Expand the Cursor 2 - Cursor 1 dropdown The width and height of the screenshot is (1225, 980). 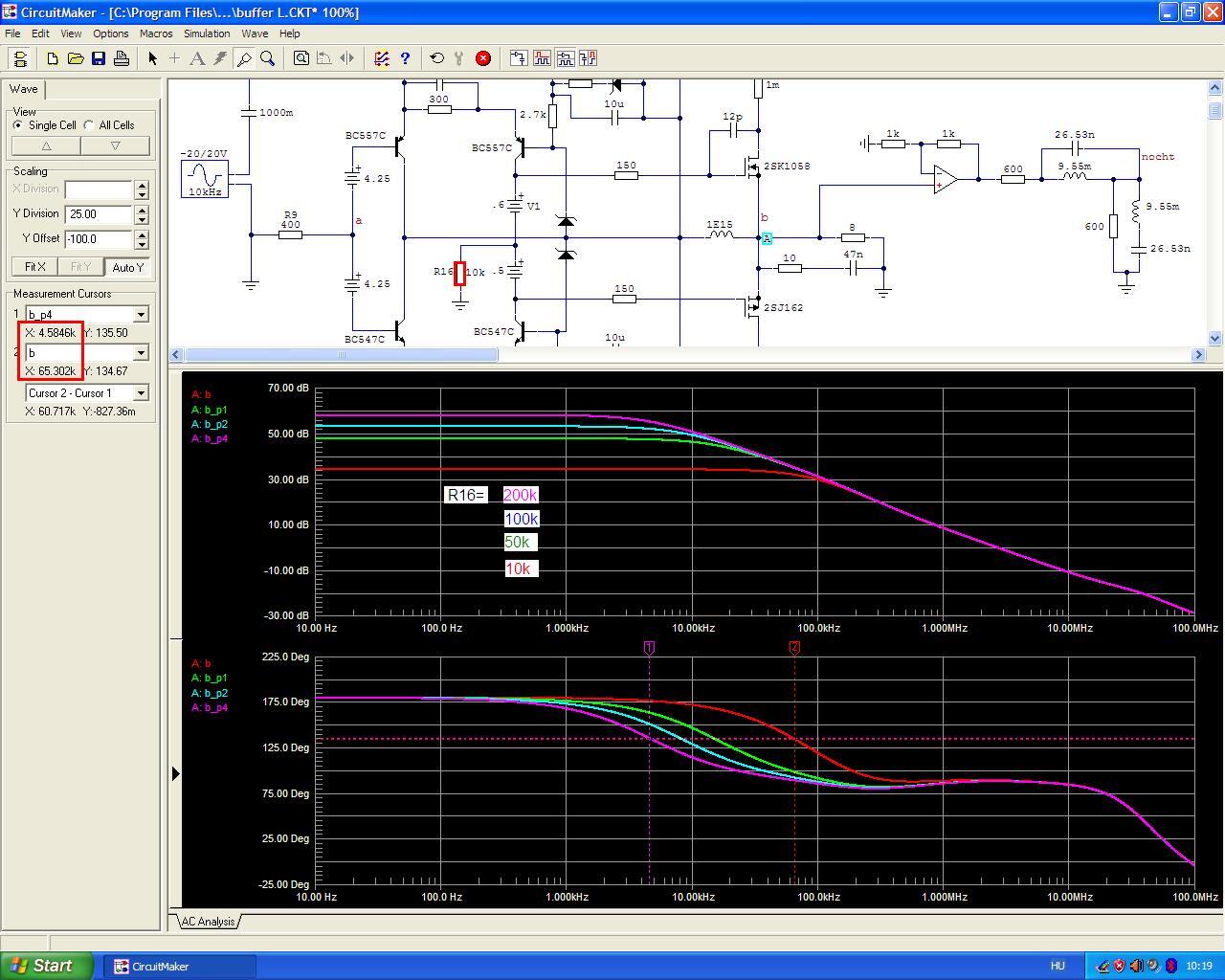141,393
